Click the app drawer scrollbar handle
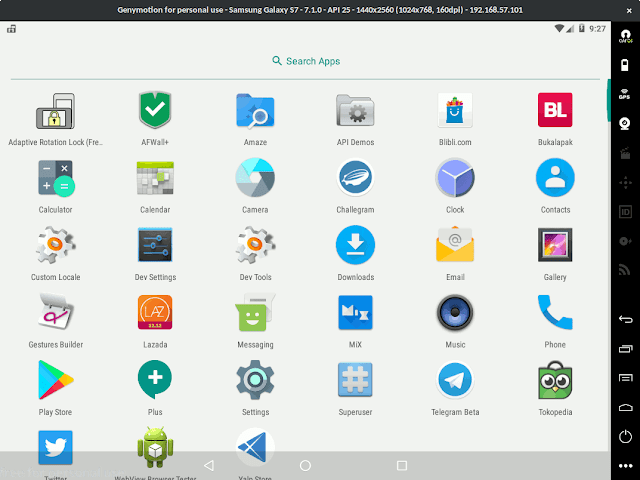The width and height of the screenshot is (640, 480). coord(608,100)
